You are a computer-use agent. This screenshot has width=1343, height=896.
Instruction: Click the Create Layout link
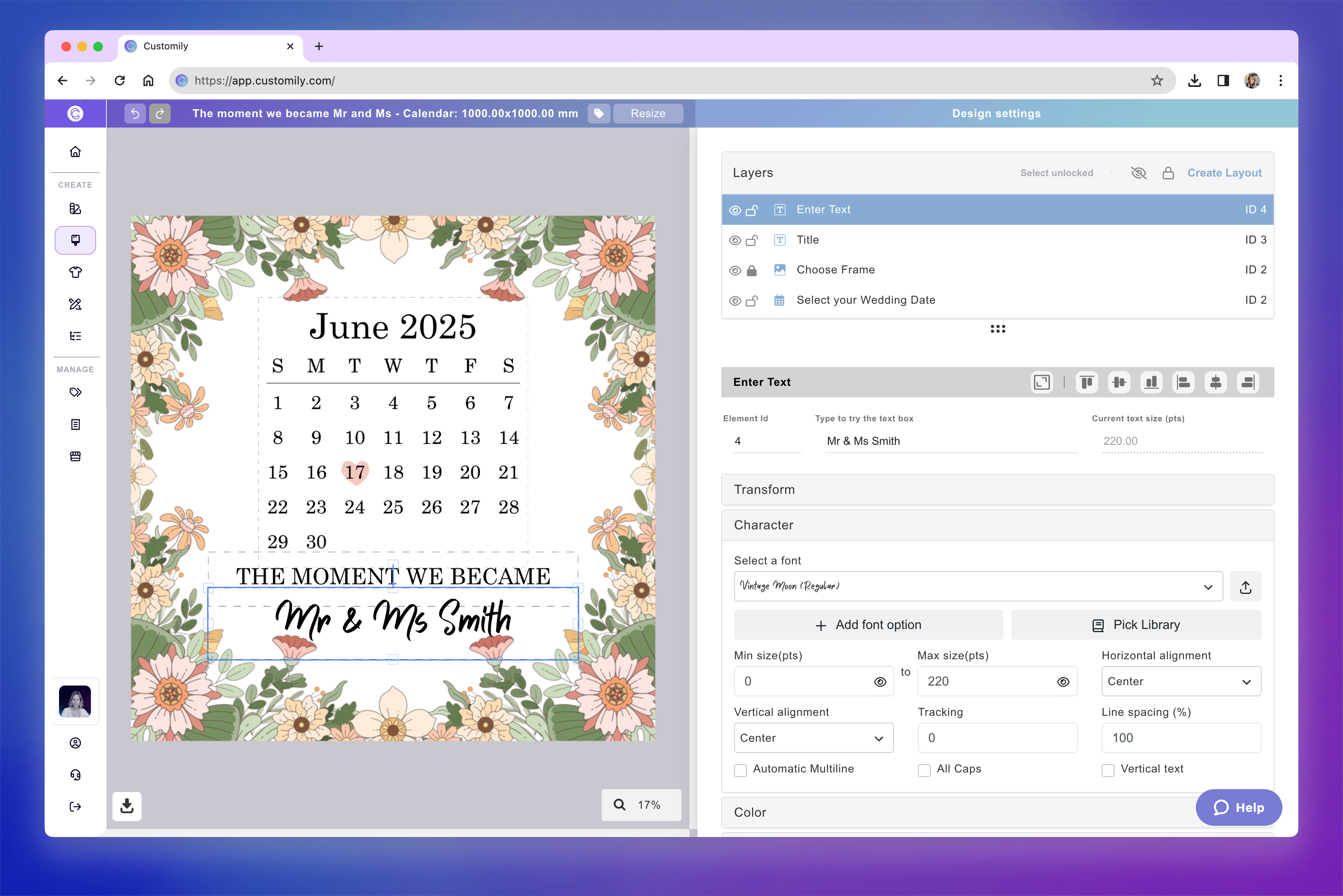coord(1224,173)
